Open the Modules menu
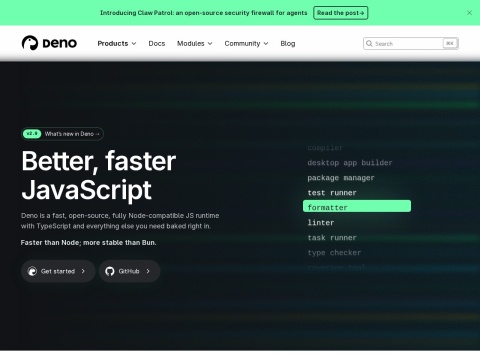Screen dimensions: 480x360 coord(195,43)
